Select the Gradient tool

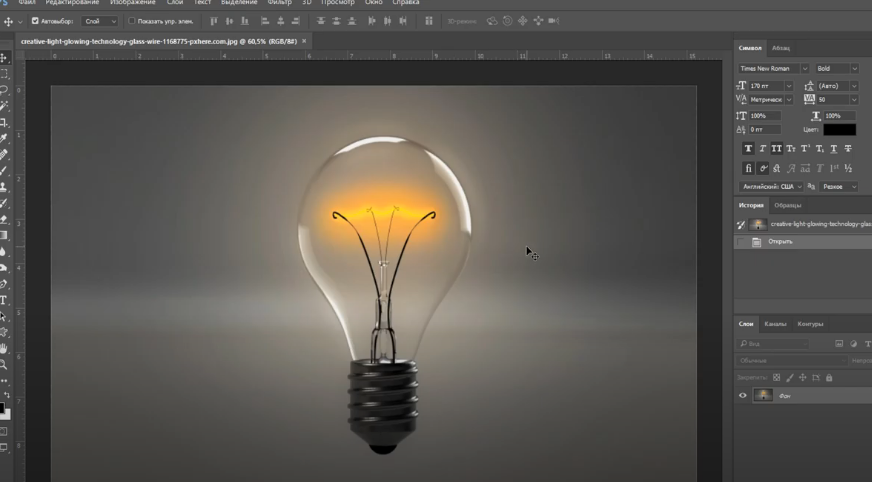point(4,235)
